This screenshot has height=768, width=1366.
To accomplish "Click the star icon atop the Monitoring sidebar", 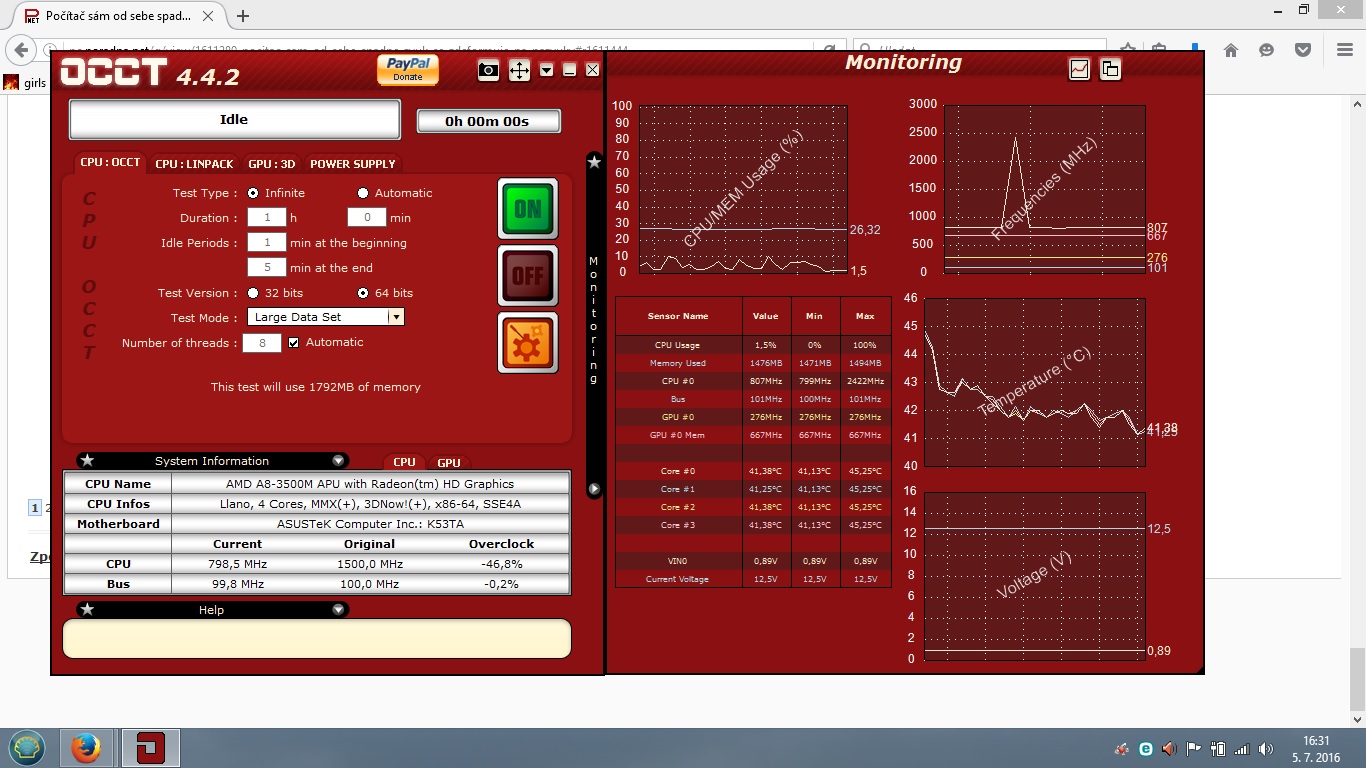I will pyautogui.click(x=594, y=161).
